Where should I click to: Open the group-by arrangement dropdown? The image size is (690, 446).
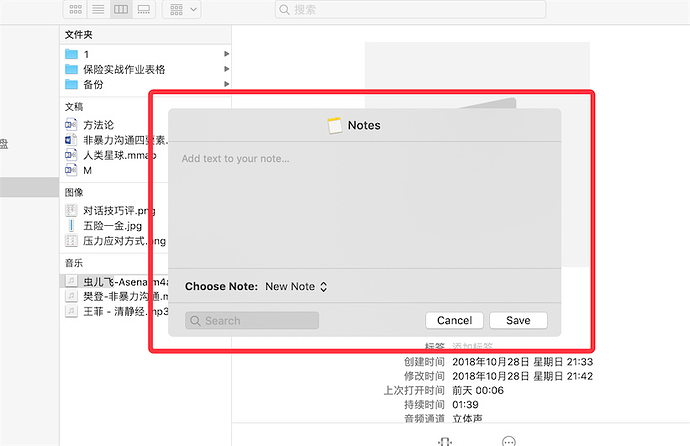click(182, 9)
